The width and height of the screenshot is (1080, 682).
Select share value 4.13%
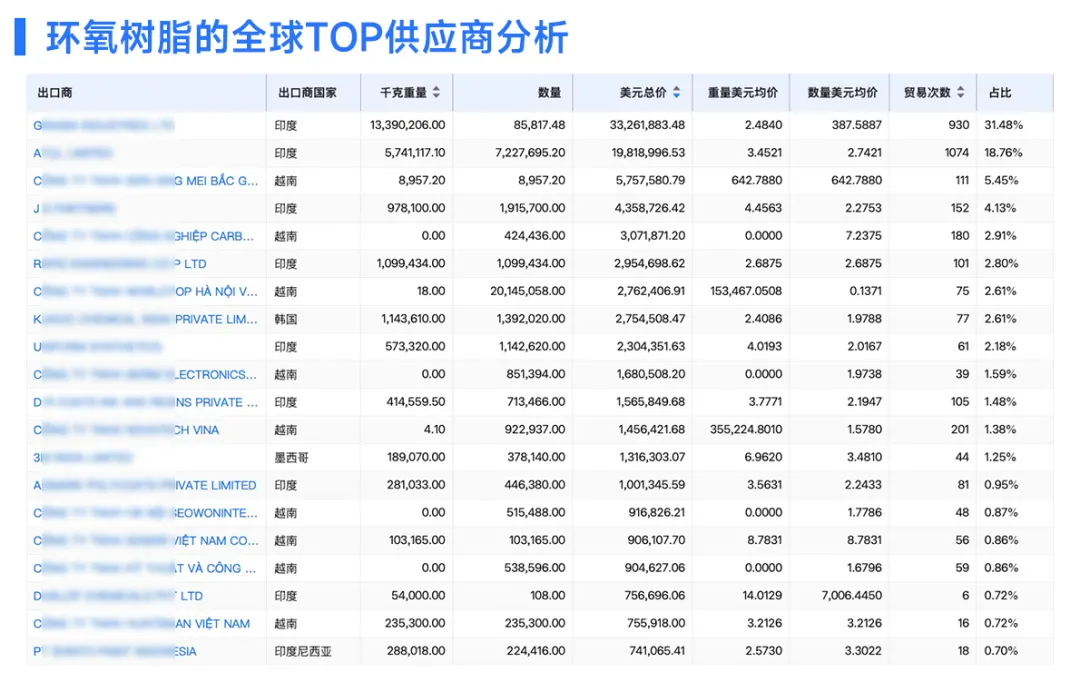tap(1001, 207)
